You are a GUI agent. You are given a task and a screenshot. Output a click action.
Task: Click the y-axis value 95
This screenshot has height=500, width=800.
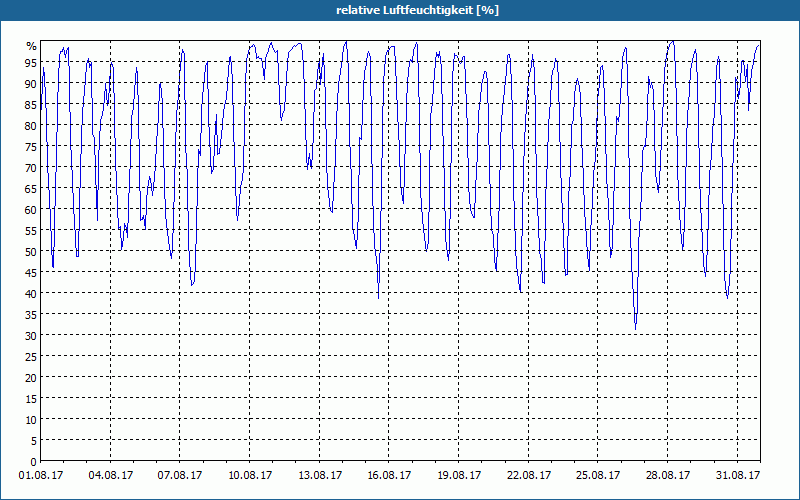click(x=31, y=63)
